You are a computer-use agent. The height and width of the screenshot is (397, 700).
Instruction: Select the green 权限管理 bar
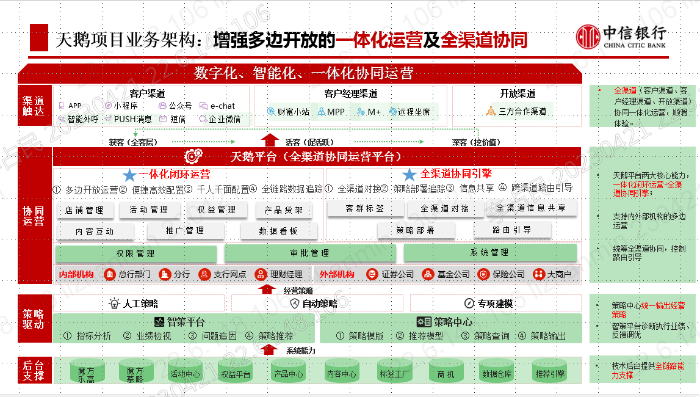point(136,254)
